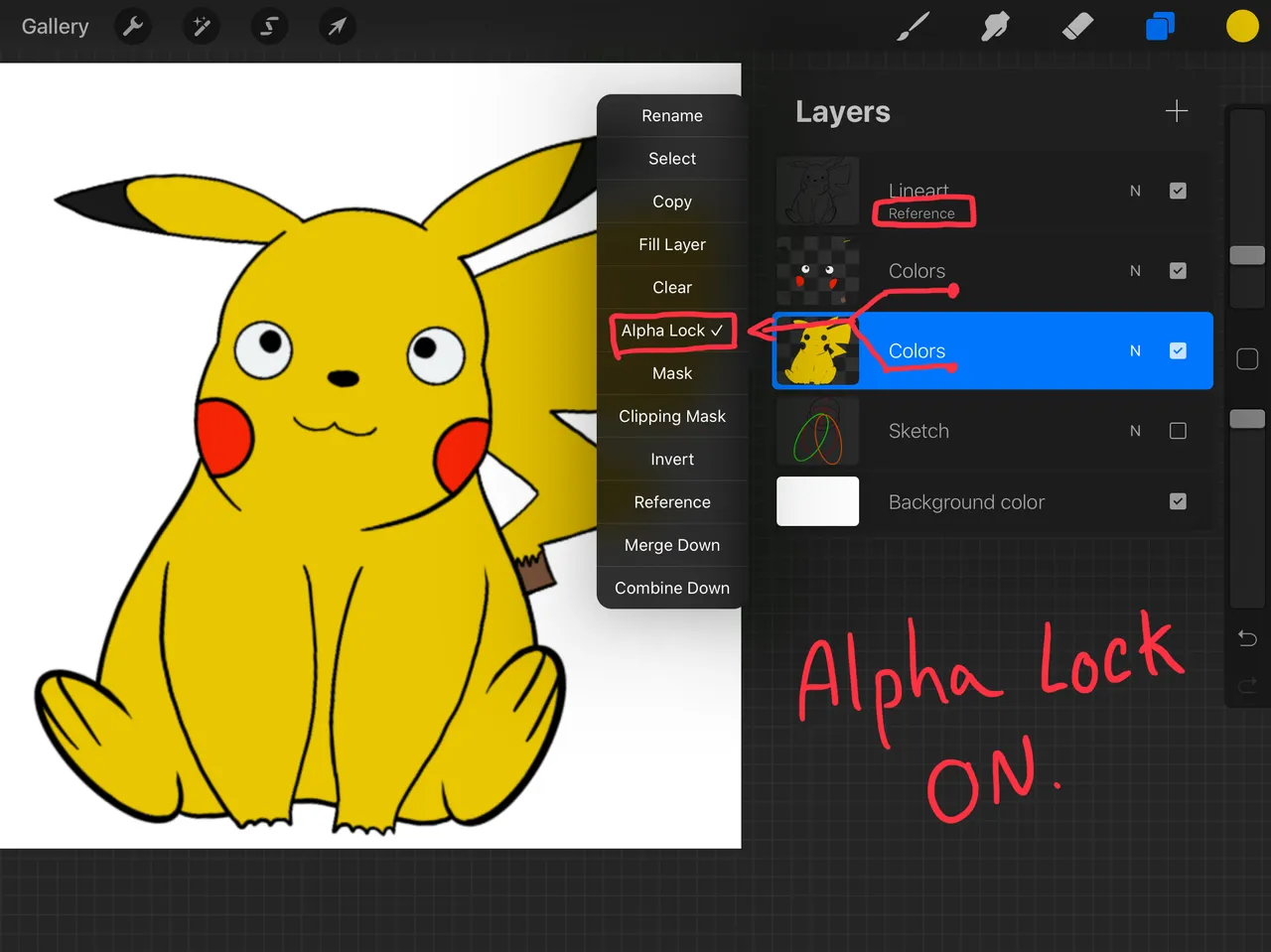Screen dimensions: 1271x952
Task: Activate the Selection S tool
Action: pos(269,27)
